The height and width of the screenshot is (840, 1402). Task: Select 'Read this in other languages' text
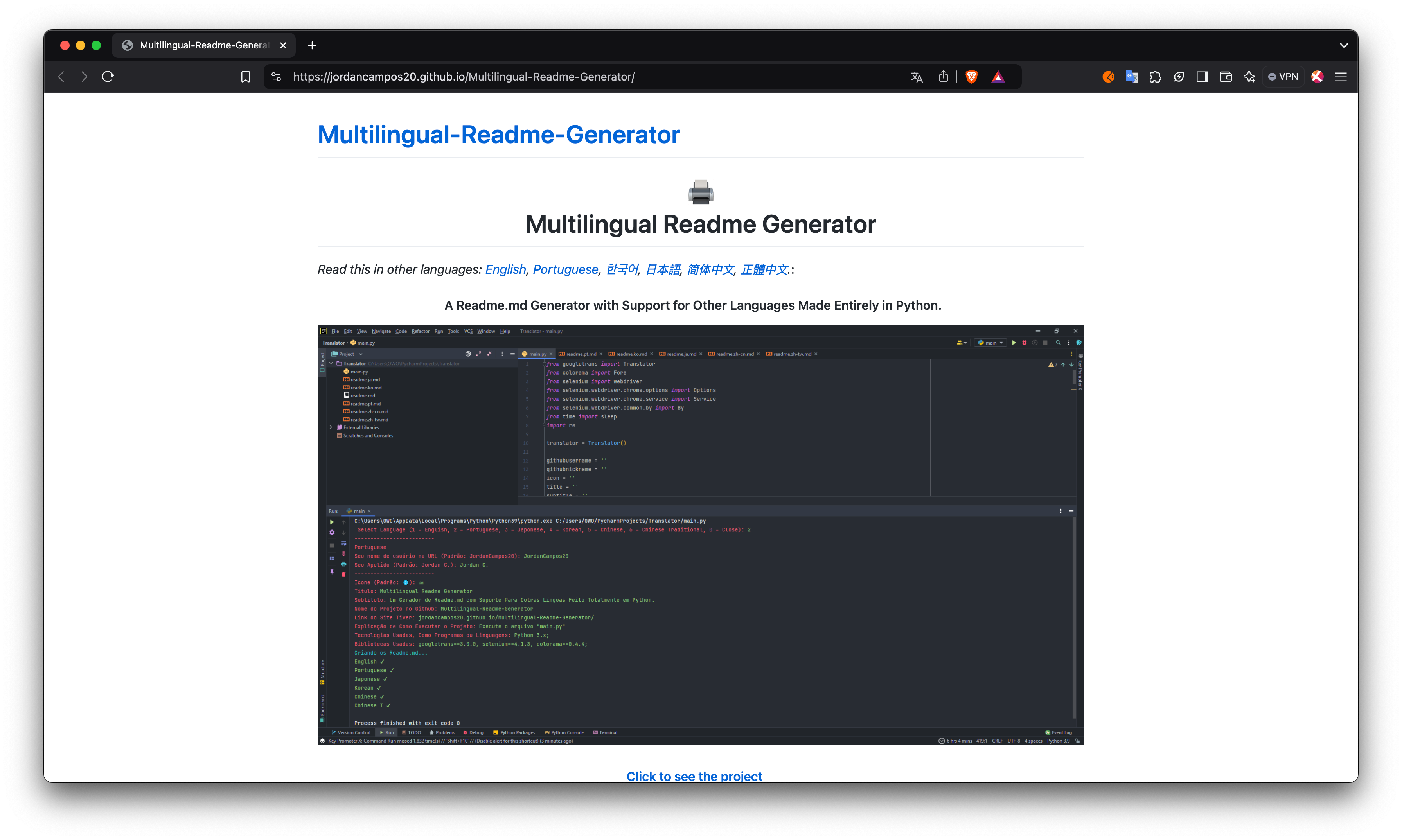click(x=399, y=269)
